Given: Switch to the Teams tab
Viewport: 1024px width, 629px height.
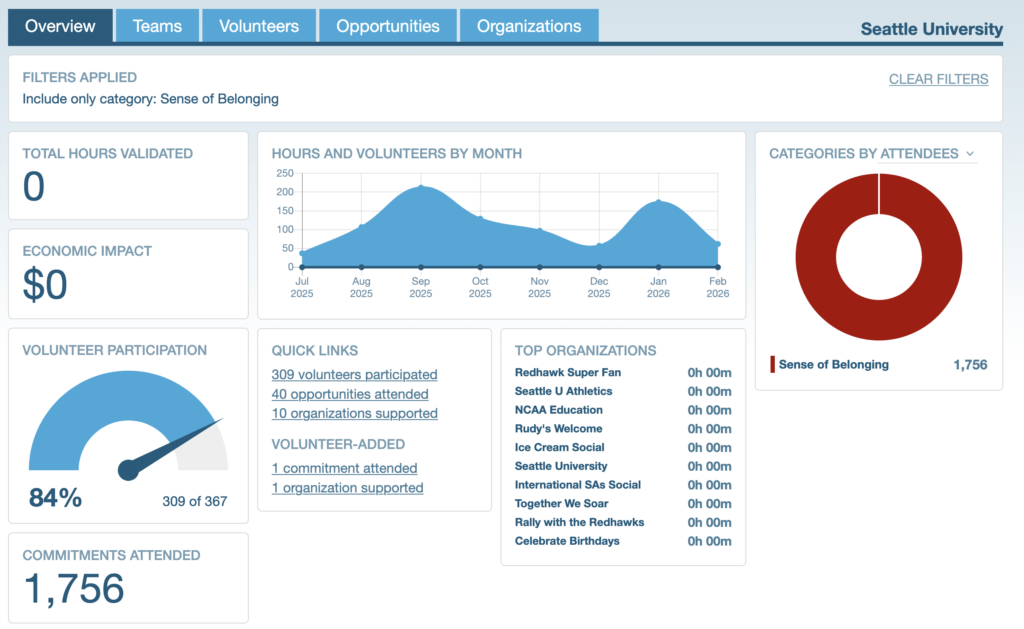Looking at the screenshot, I should 157,26.
